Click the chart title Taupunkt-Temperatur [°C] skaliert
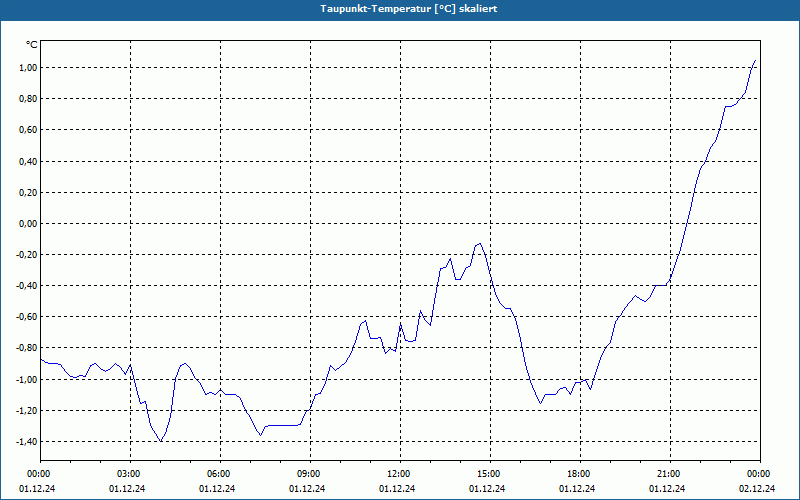The width and height of the screenshot is (800, 500). pyautogui.click(x=408, y=9)
